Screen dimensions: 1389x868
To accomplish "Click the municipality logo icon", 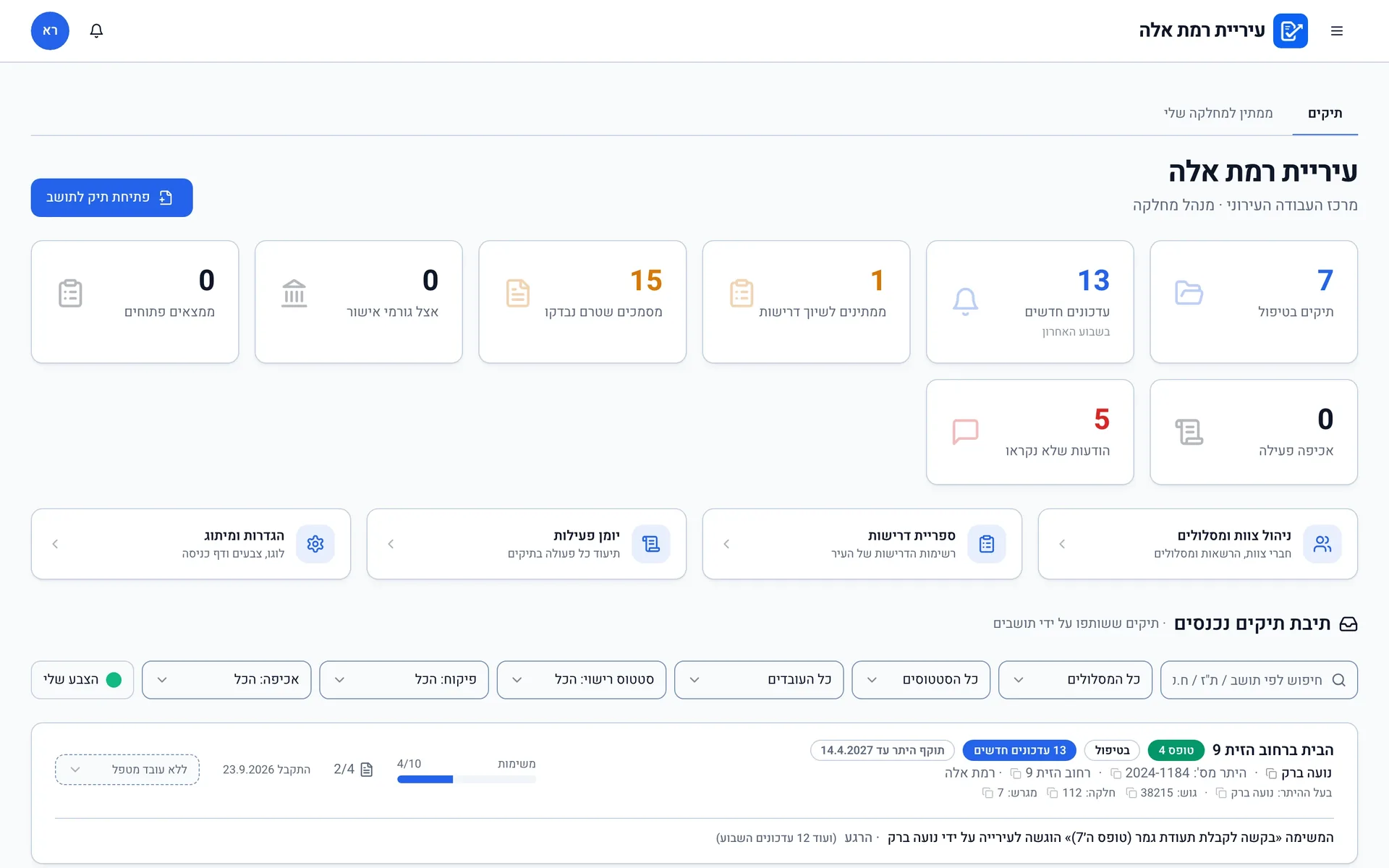I will [1290, 30].
